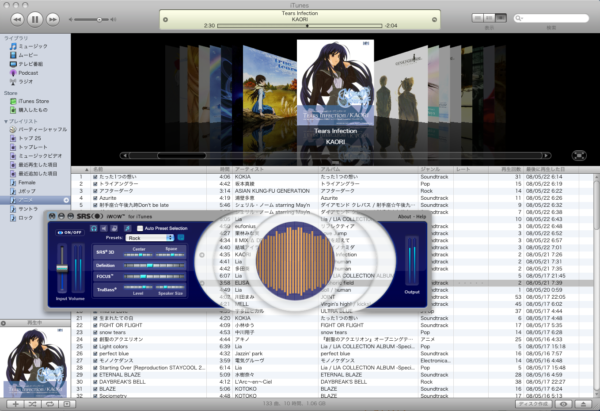
Task: Sort tracks by 名前 column header
Action: pyautogui.click(x=149, y=169)
